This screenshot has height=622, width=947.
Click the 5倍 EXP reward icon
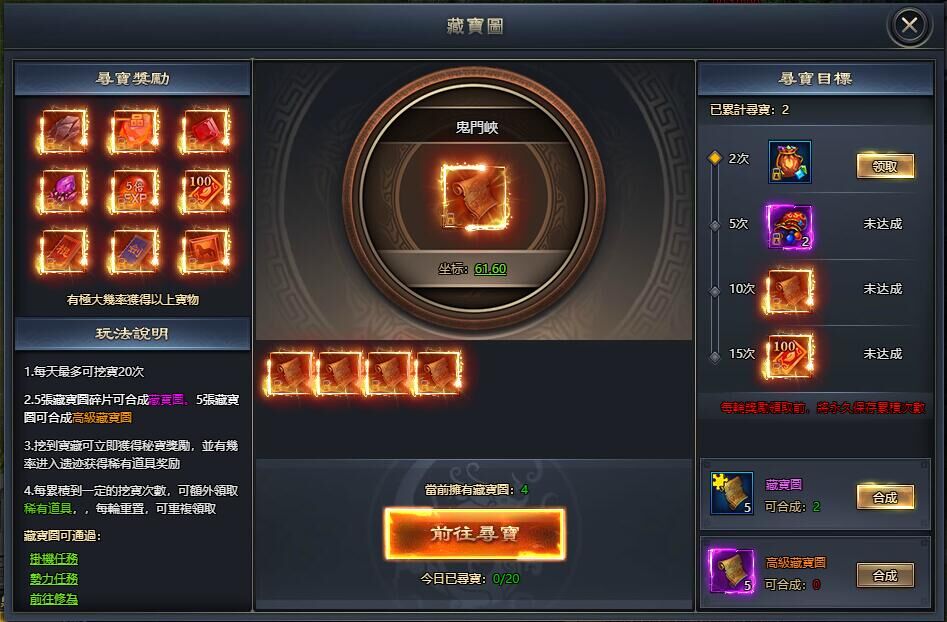point(134,191)
